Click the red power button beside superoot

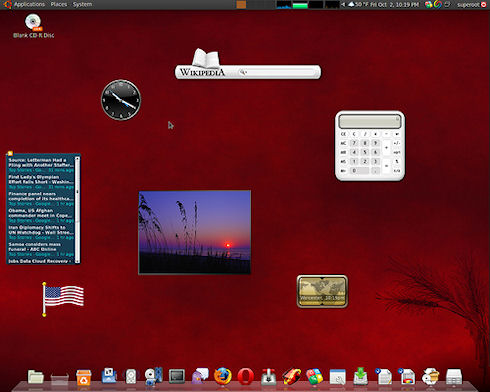coord(484,5)
